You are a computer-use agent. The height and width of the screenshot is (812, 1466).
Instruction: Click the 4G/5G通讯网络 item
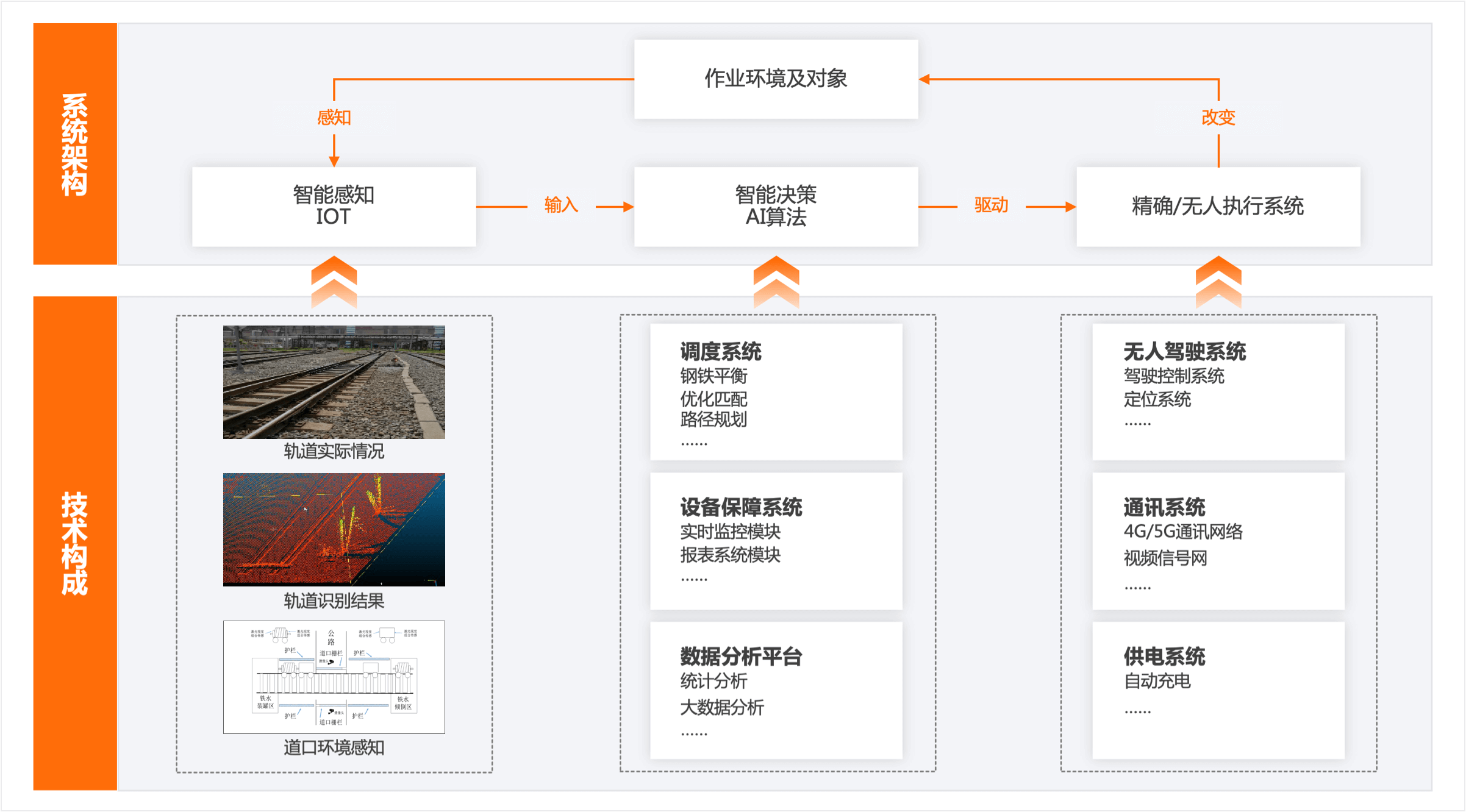1183,532
